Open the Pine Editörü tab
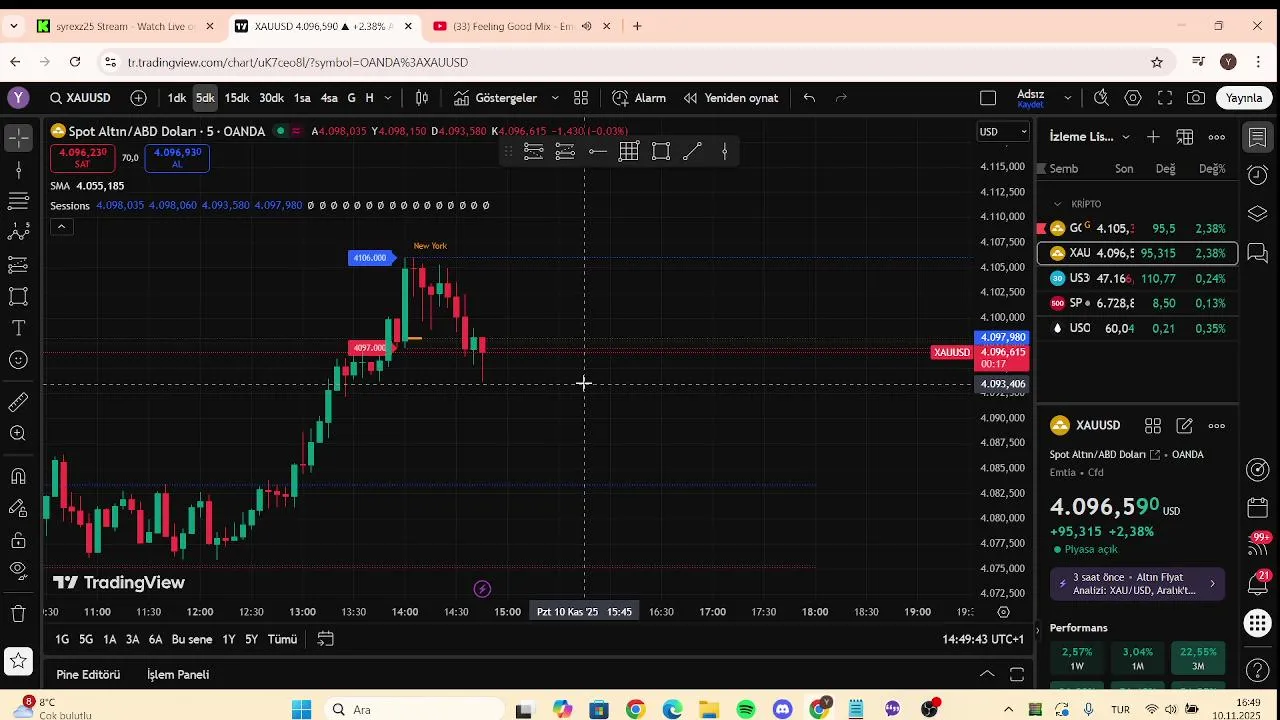 pos(88,675)
